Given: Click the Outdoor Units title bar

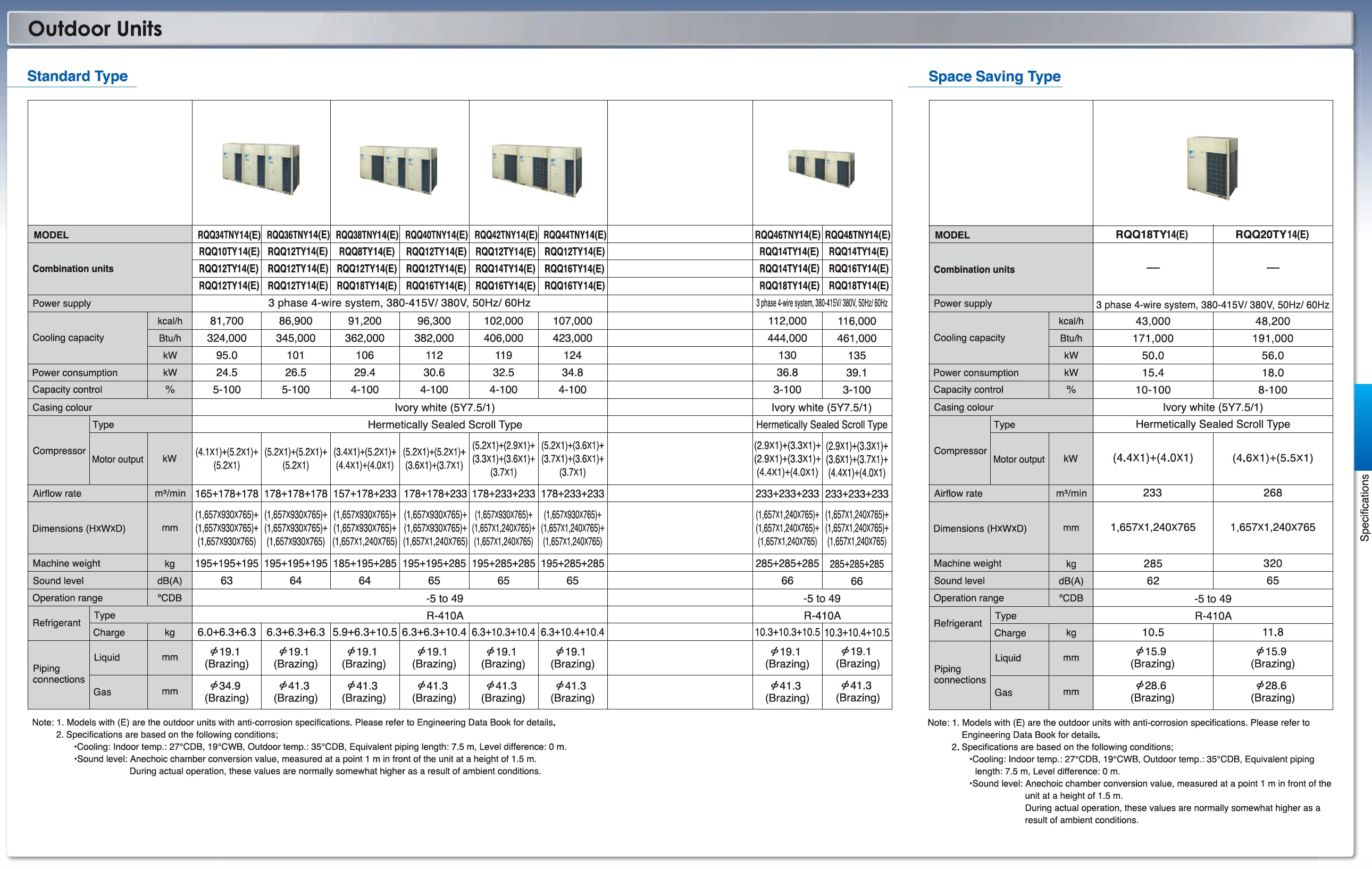Looking at the screenshot, I should coord(95,29).
